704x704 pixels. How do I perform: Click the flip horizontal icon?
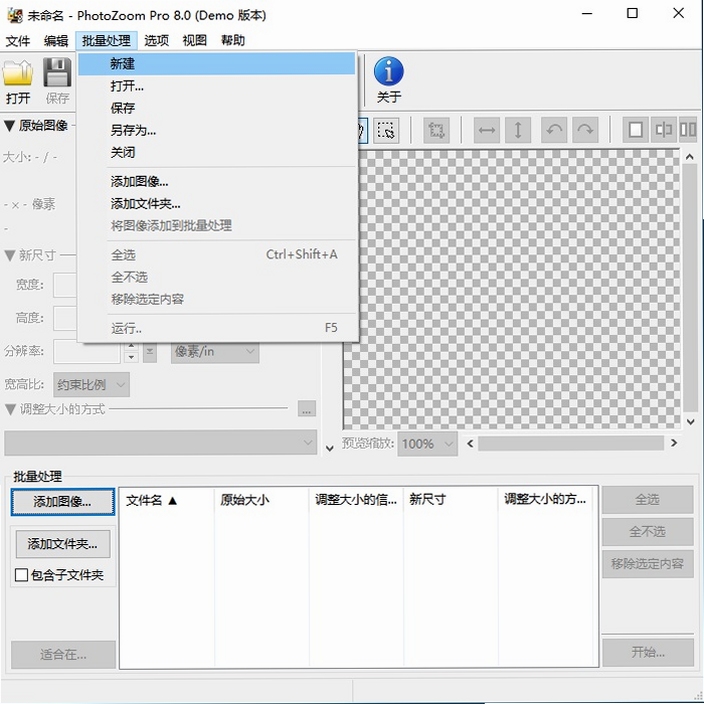point(487,131)
